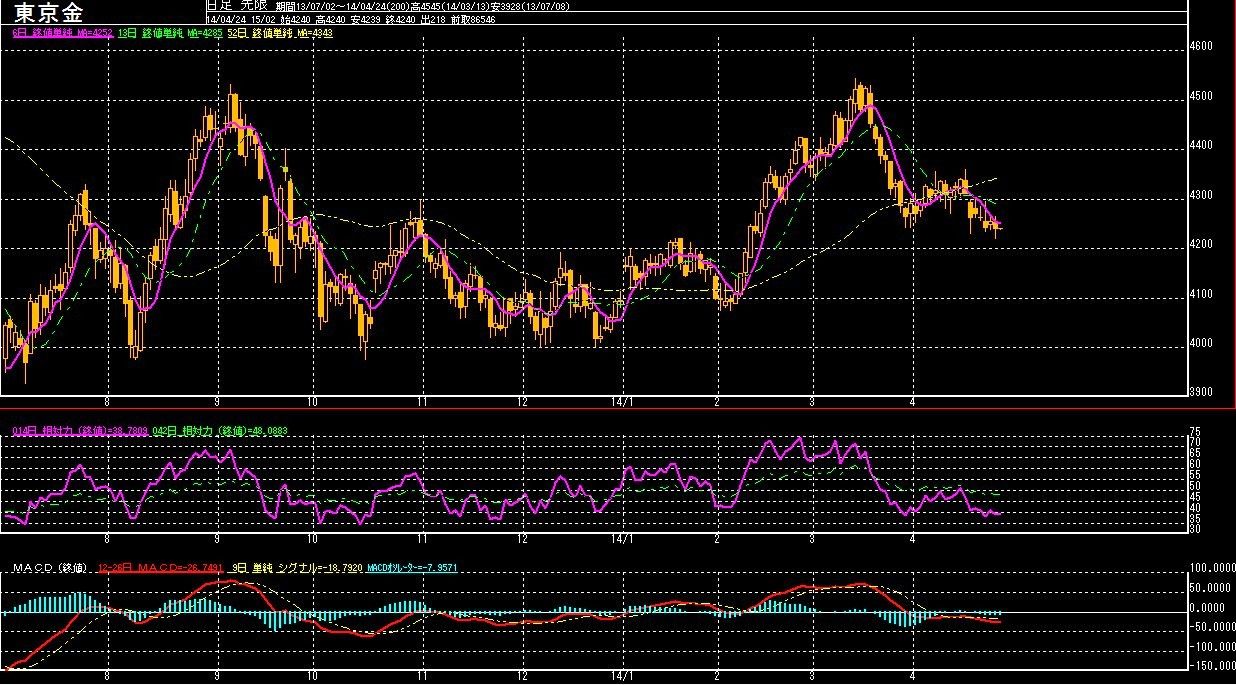
Task: Click the 14/1 label under price chart
Action: point(622,401)
